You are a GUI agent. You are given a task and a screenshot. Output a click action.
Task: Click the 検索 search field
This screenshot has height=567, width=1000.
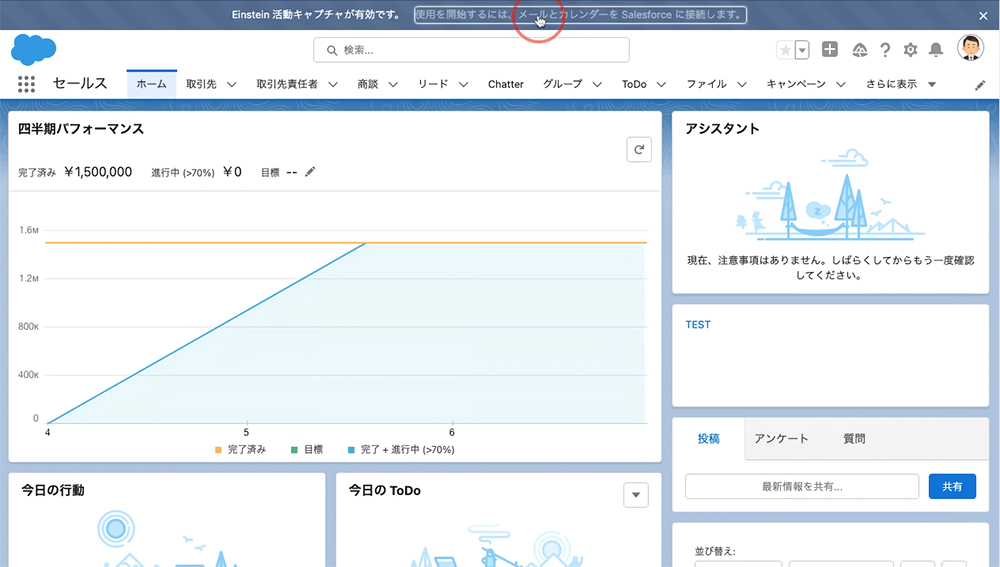(471, 50)
